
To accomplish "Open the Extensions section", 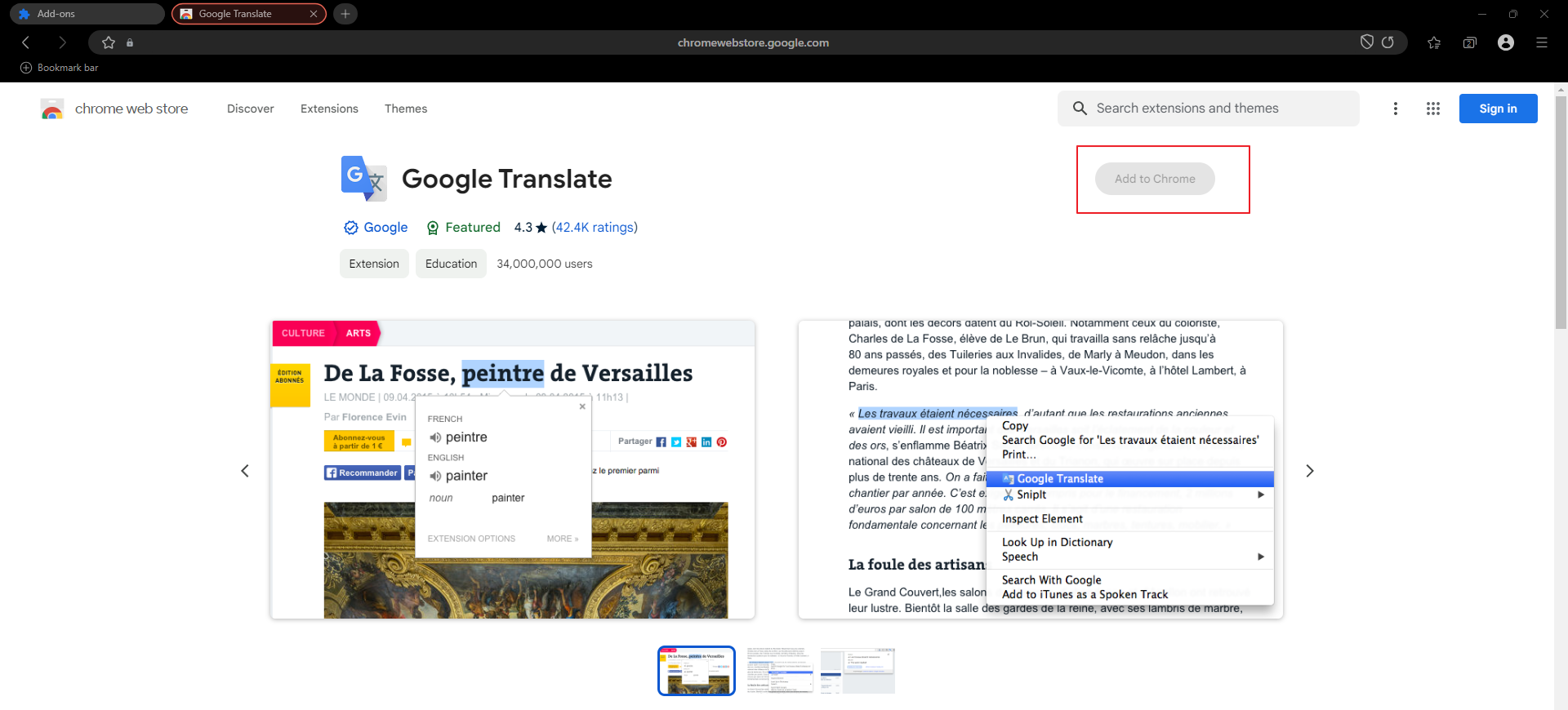I will [329, 109].
